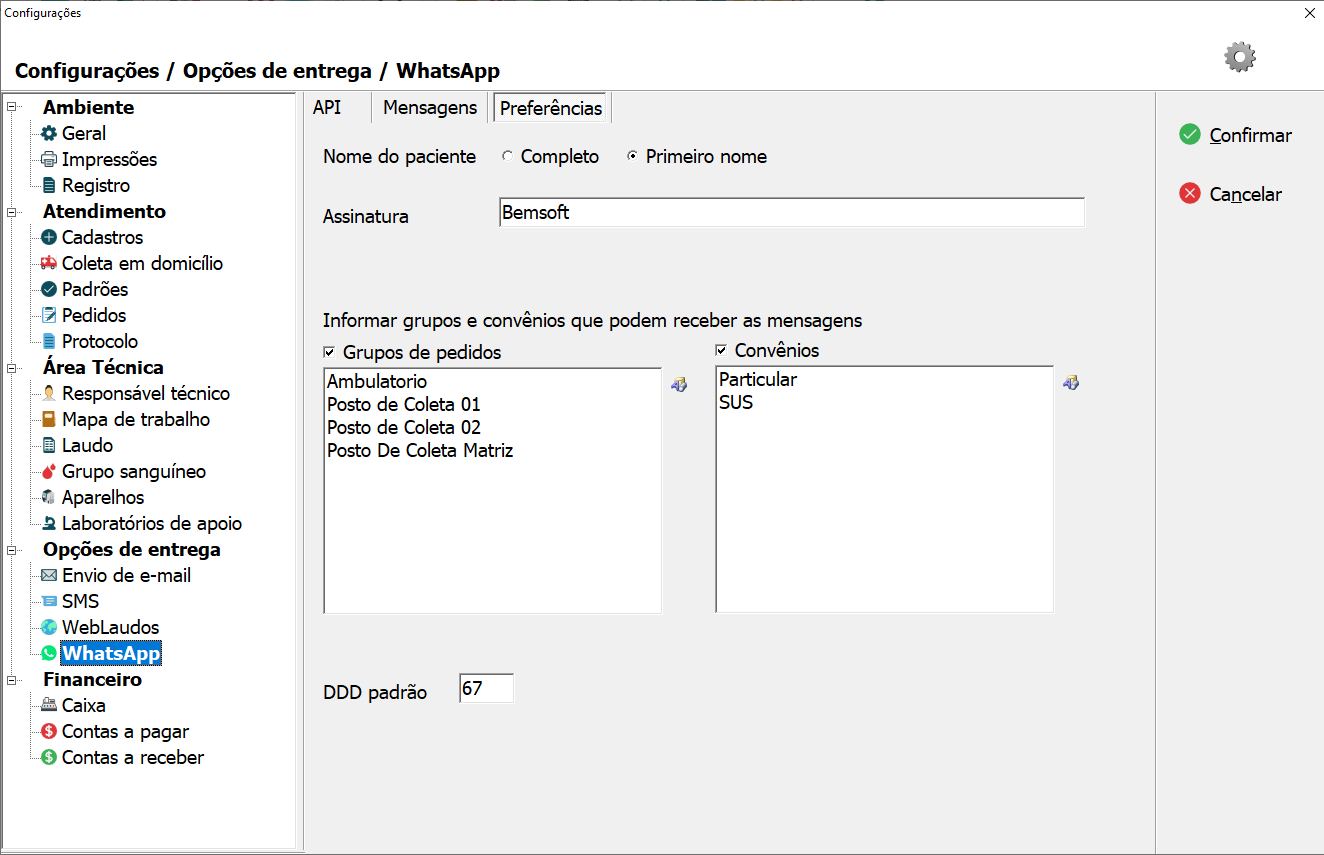Collapse the Financeiro tree section

[12, 679]
